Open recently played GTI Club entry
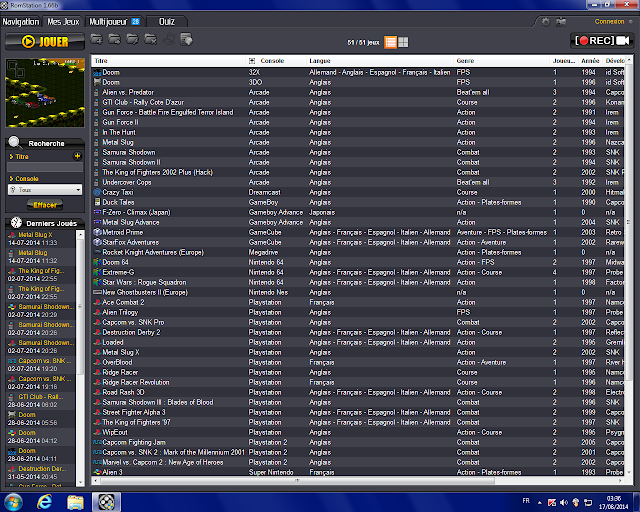The width and height of the screenshot is (640, 512). 41,401
